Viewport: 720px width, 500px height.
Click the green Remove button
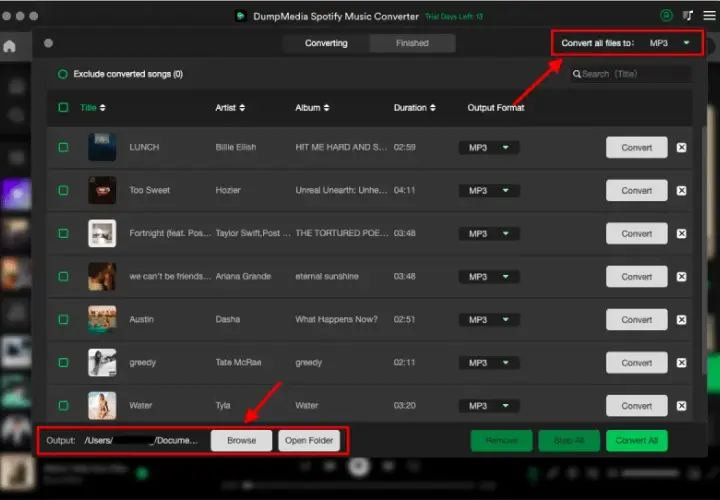[x=501, y=440]
